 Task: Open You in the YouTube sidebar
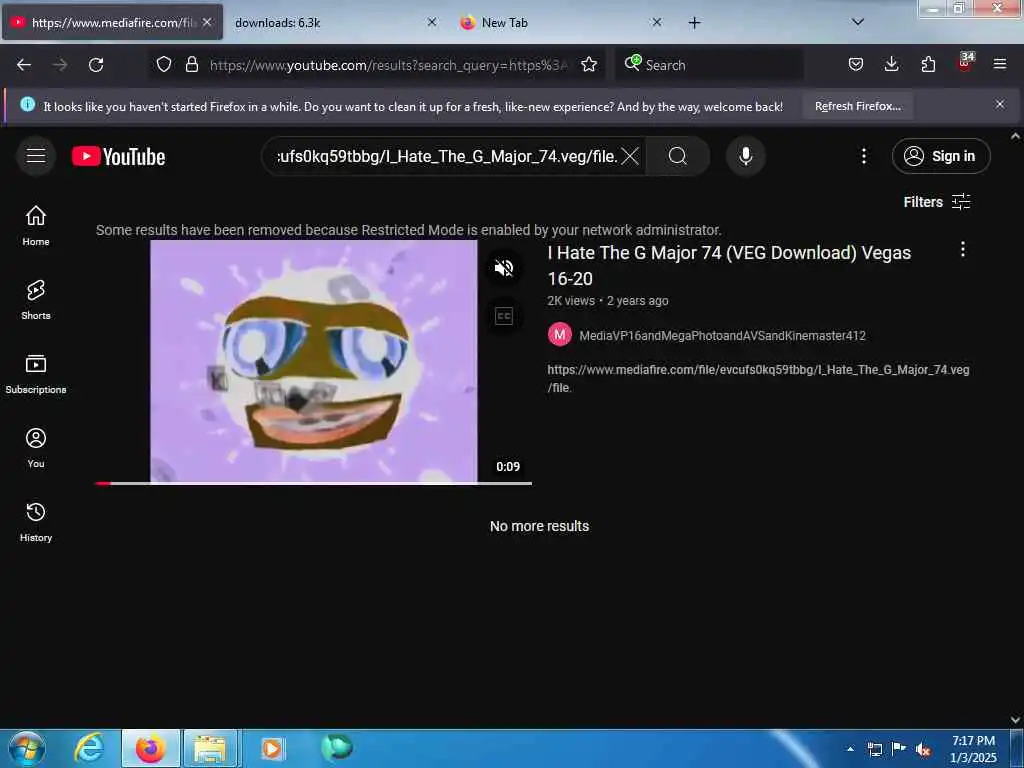[x=36, y=448]
